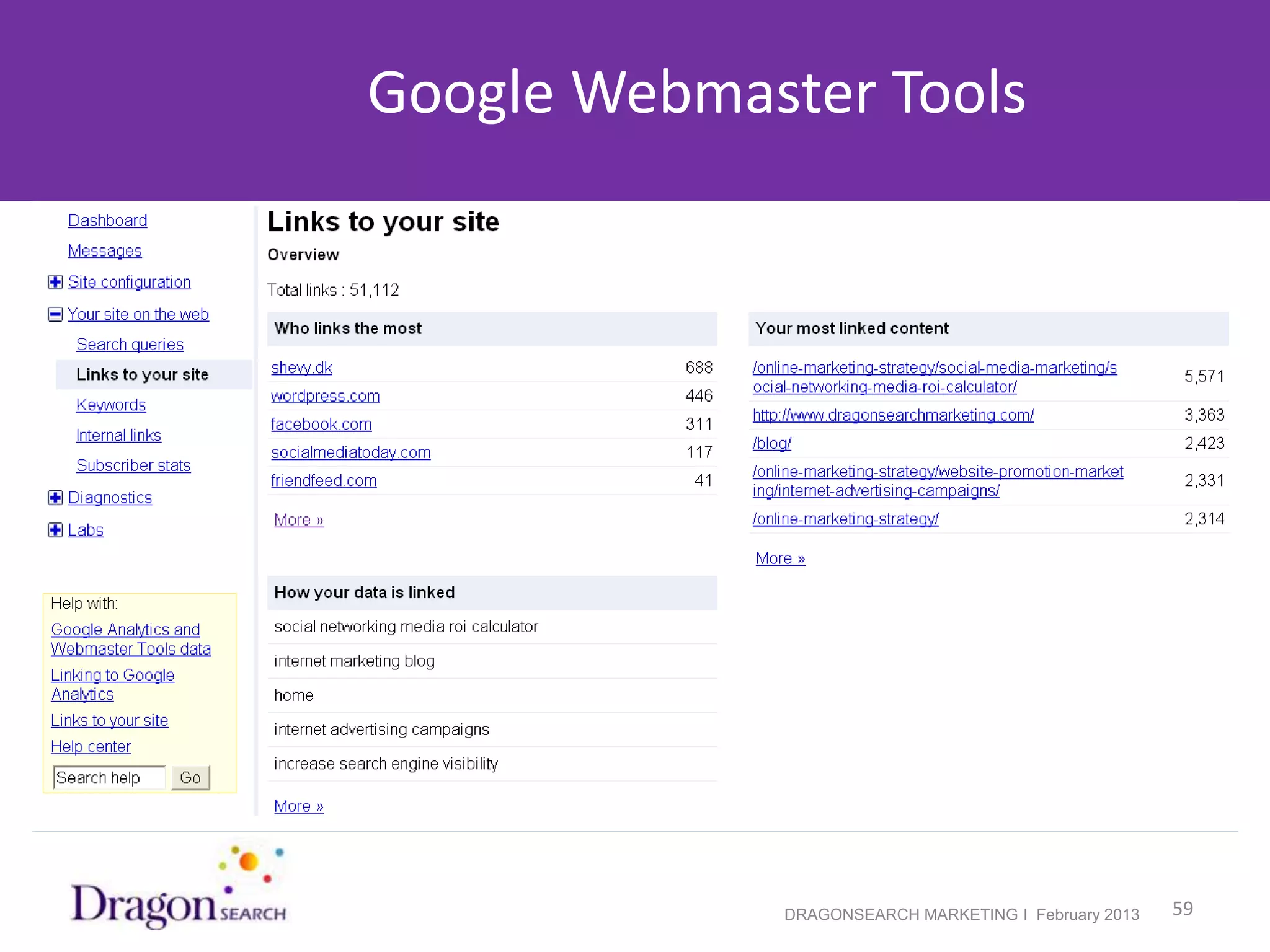Image resolution: width=1270 pixels, height=952 pixels.
Task: Open the Dashboard link
Action: [x=107, y=221]
